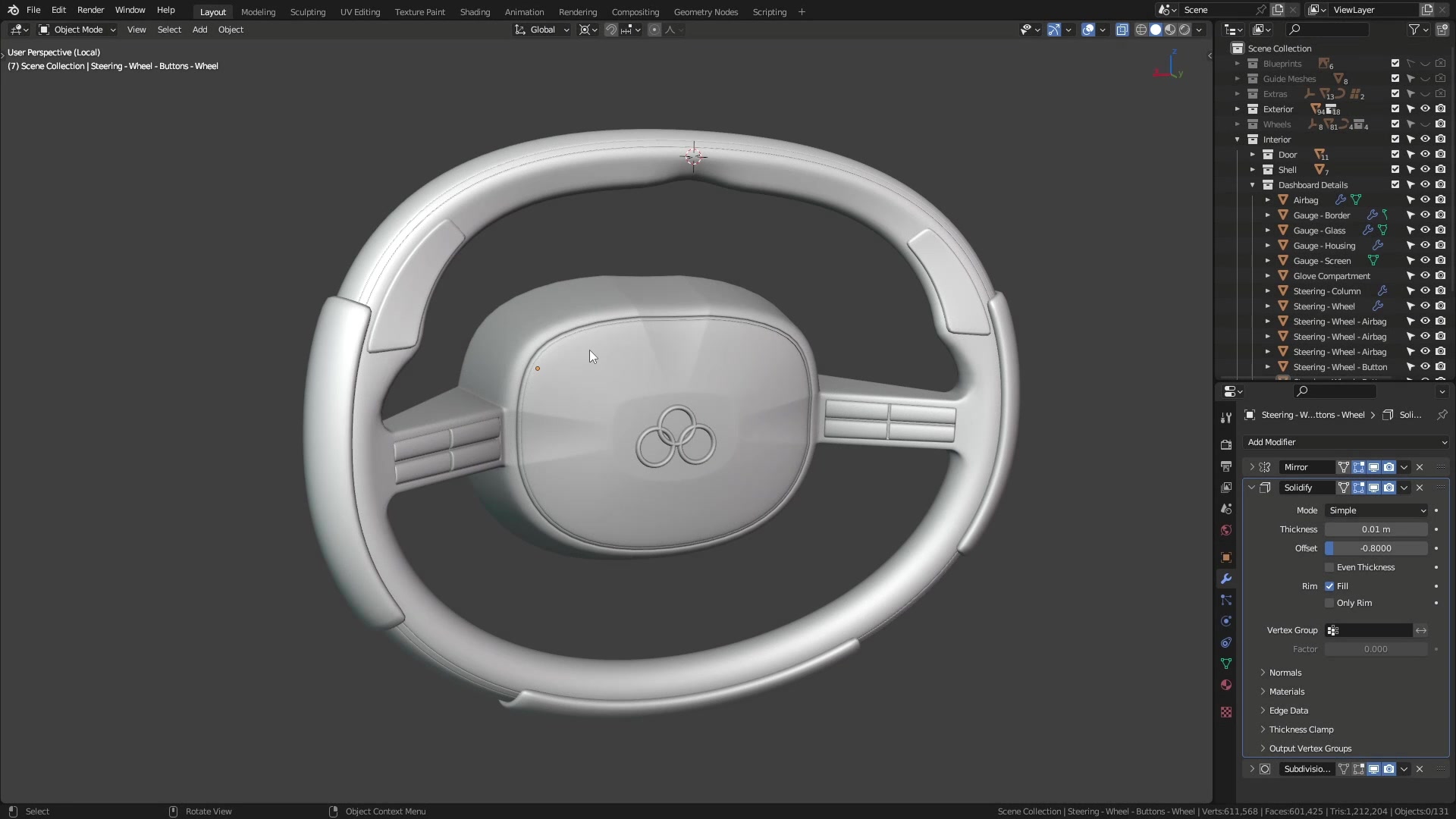
Task: Open the Particles properties tab
Action: (1226, 600)
